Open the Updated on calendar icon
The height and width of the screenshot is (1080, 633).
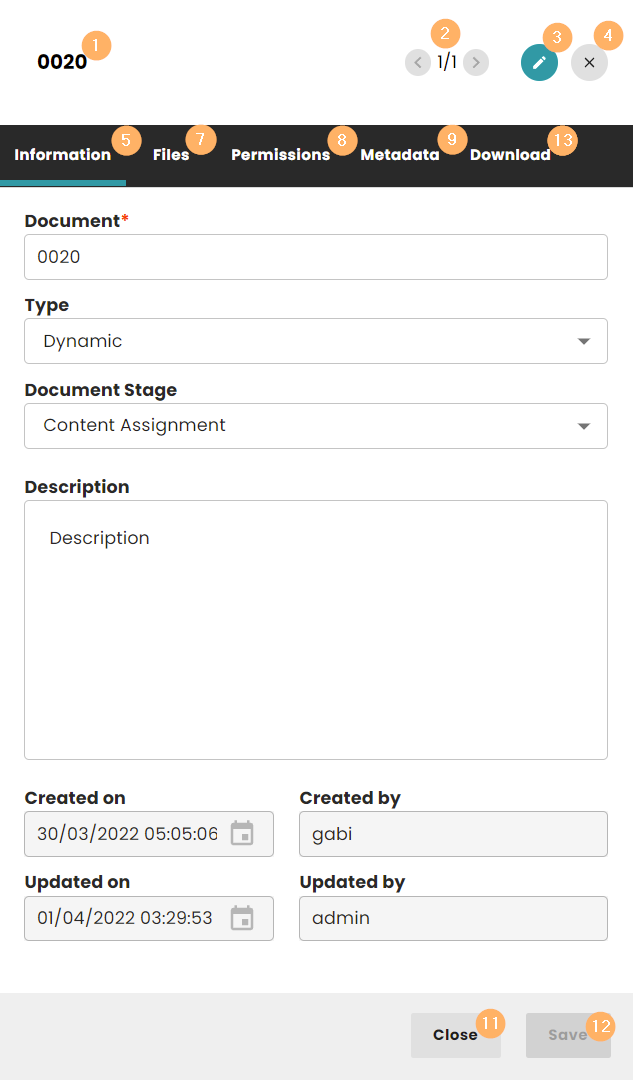(x=242, y=918)
